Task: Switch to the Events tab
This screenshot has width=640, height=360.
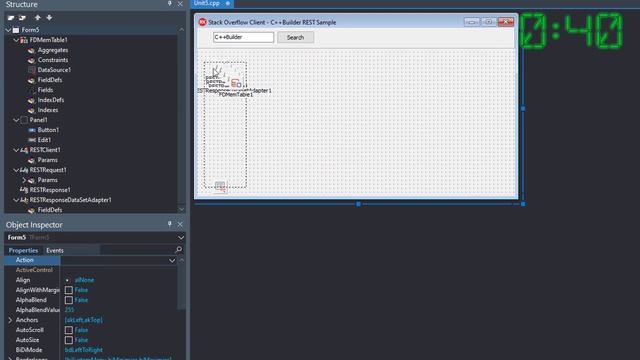Action: tap(55, 250)
